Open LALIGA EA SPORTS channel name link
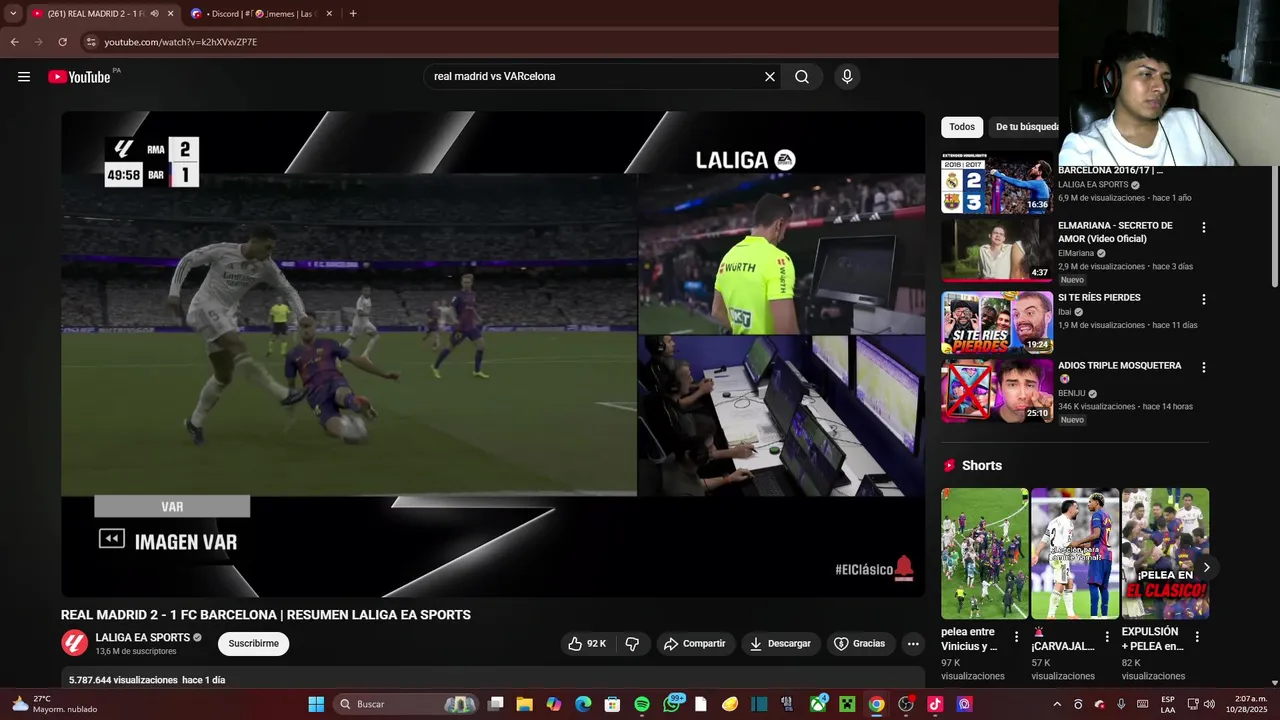Image resolution: width=1280 pixels, height=720 pixels. click(x=143, y=638)
